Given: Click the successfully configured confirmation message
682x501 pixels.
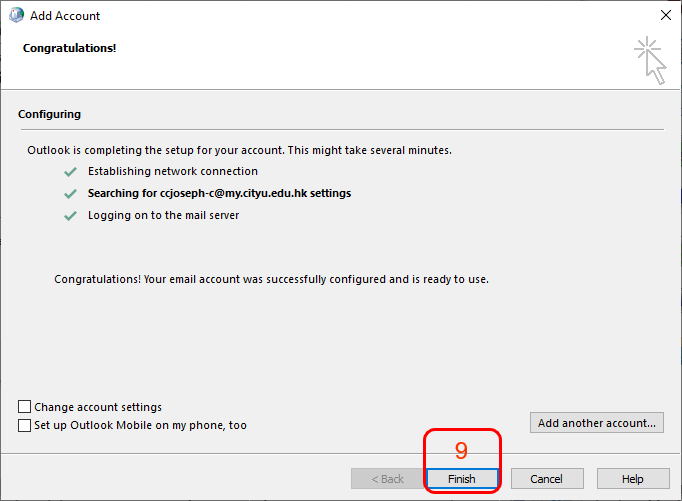Looking at the screenshot, I should coord(271,279).
